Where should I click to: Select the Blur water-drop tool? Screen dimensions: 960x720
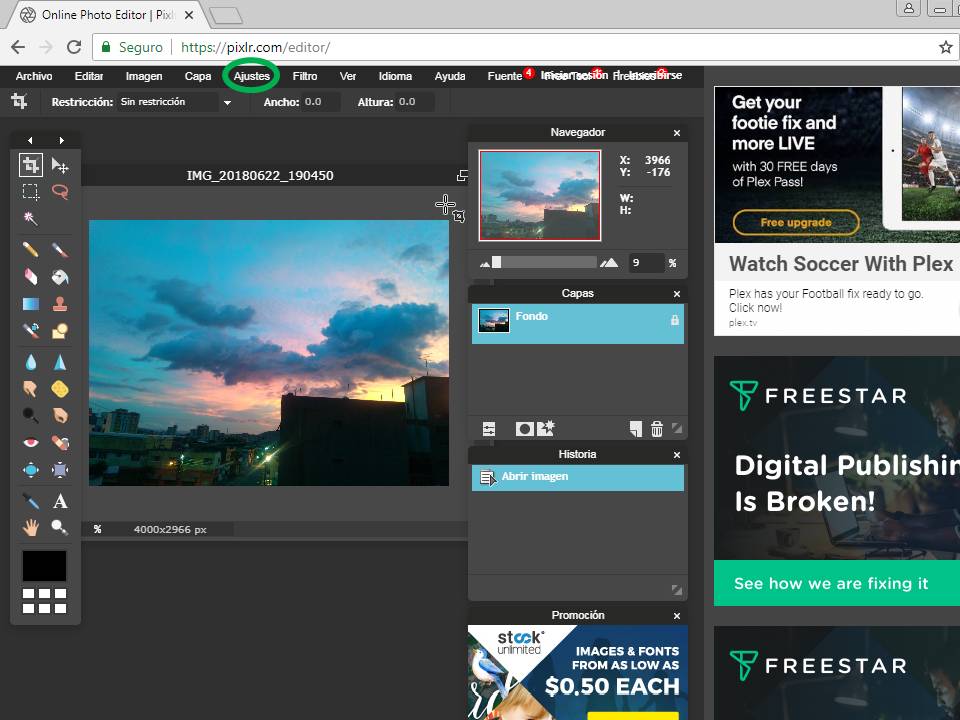coord(31,362)
